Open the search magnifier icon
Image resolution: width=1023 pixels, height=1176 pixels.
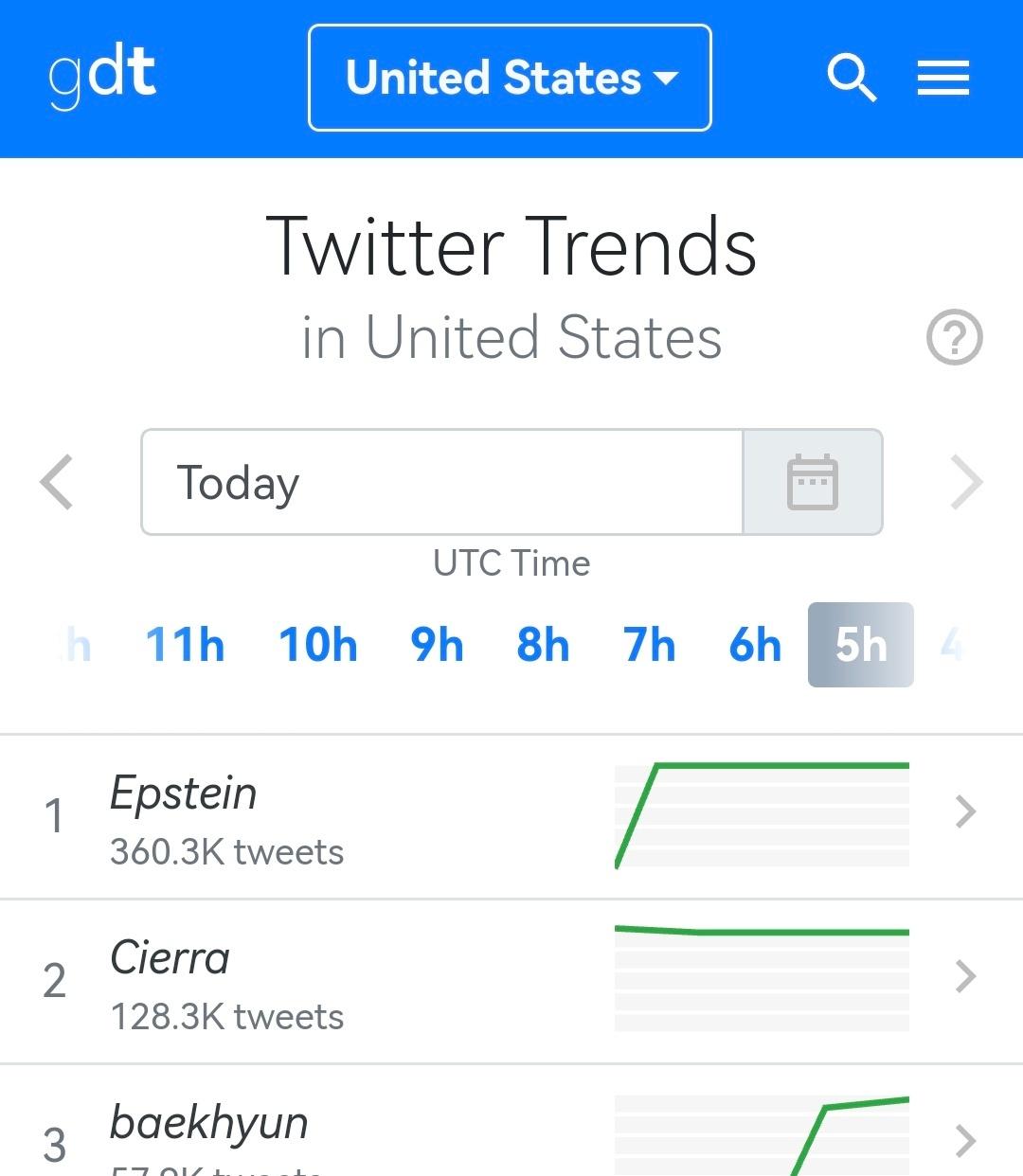[852, 78]
